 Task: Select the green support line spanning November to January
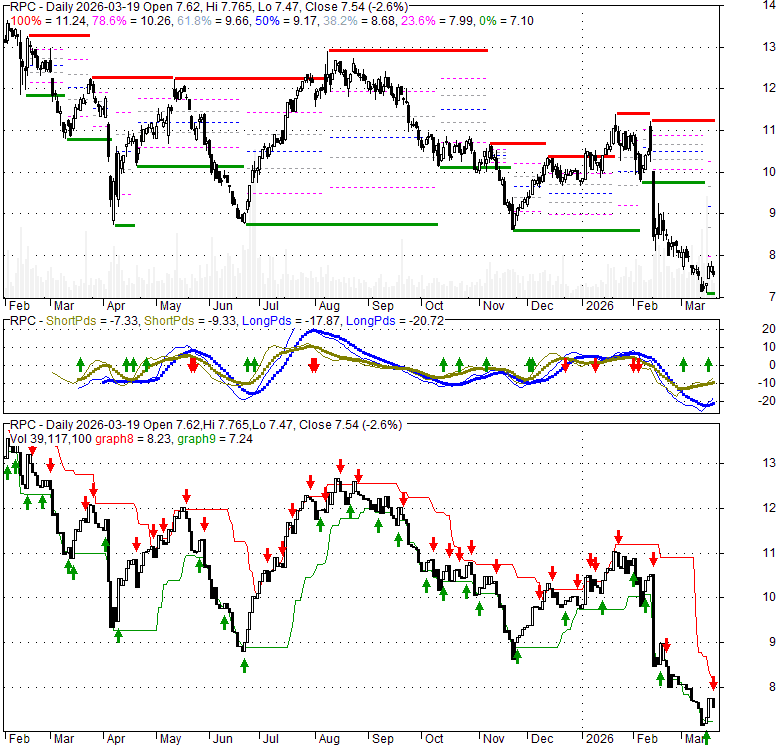coord(576,230)
